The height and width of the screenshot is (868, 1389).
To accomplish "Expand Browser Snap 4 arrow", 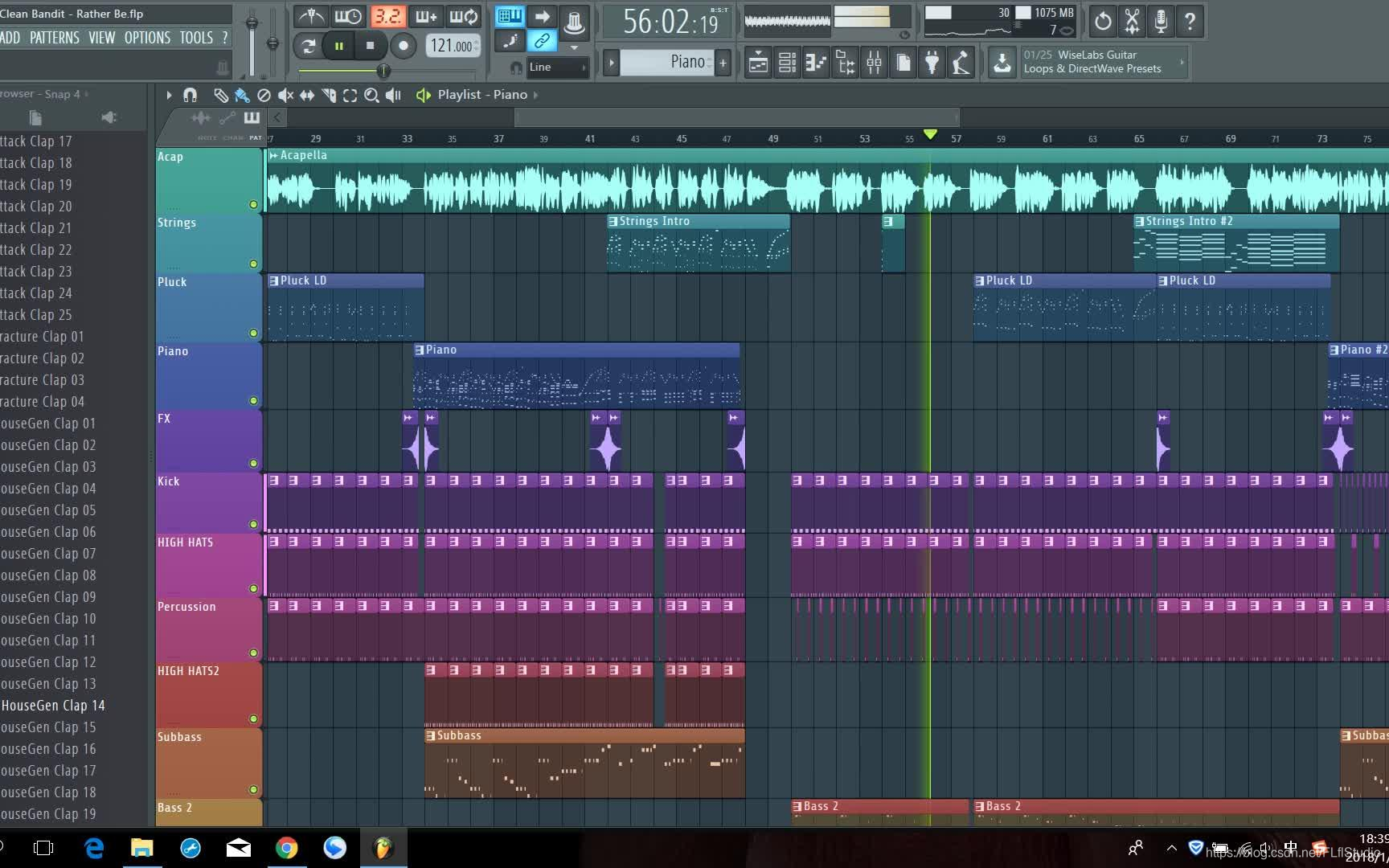I will click(87, 94).
